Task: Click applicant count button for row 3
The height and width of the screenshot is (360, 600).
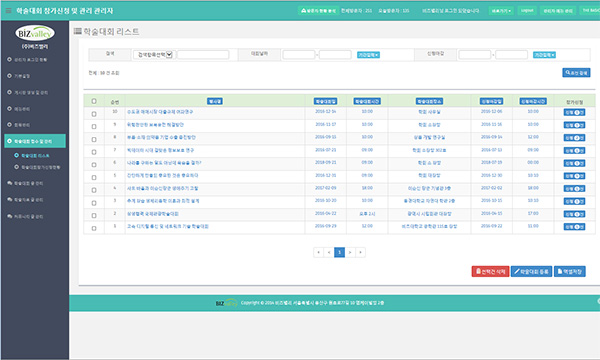Action: 574,201
